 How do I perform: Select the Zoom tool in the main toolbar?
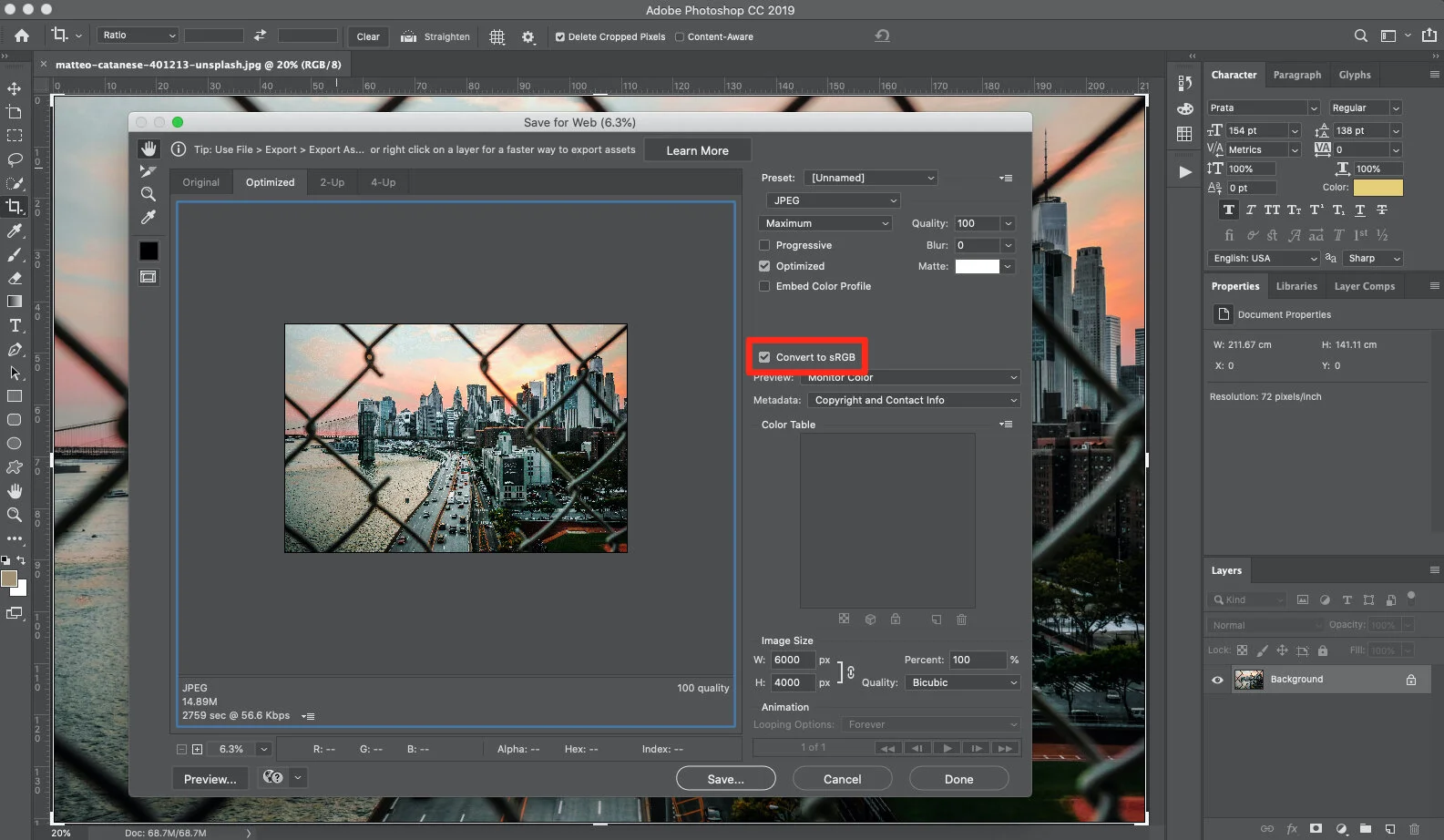pos(15,515)
